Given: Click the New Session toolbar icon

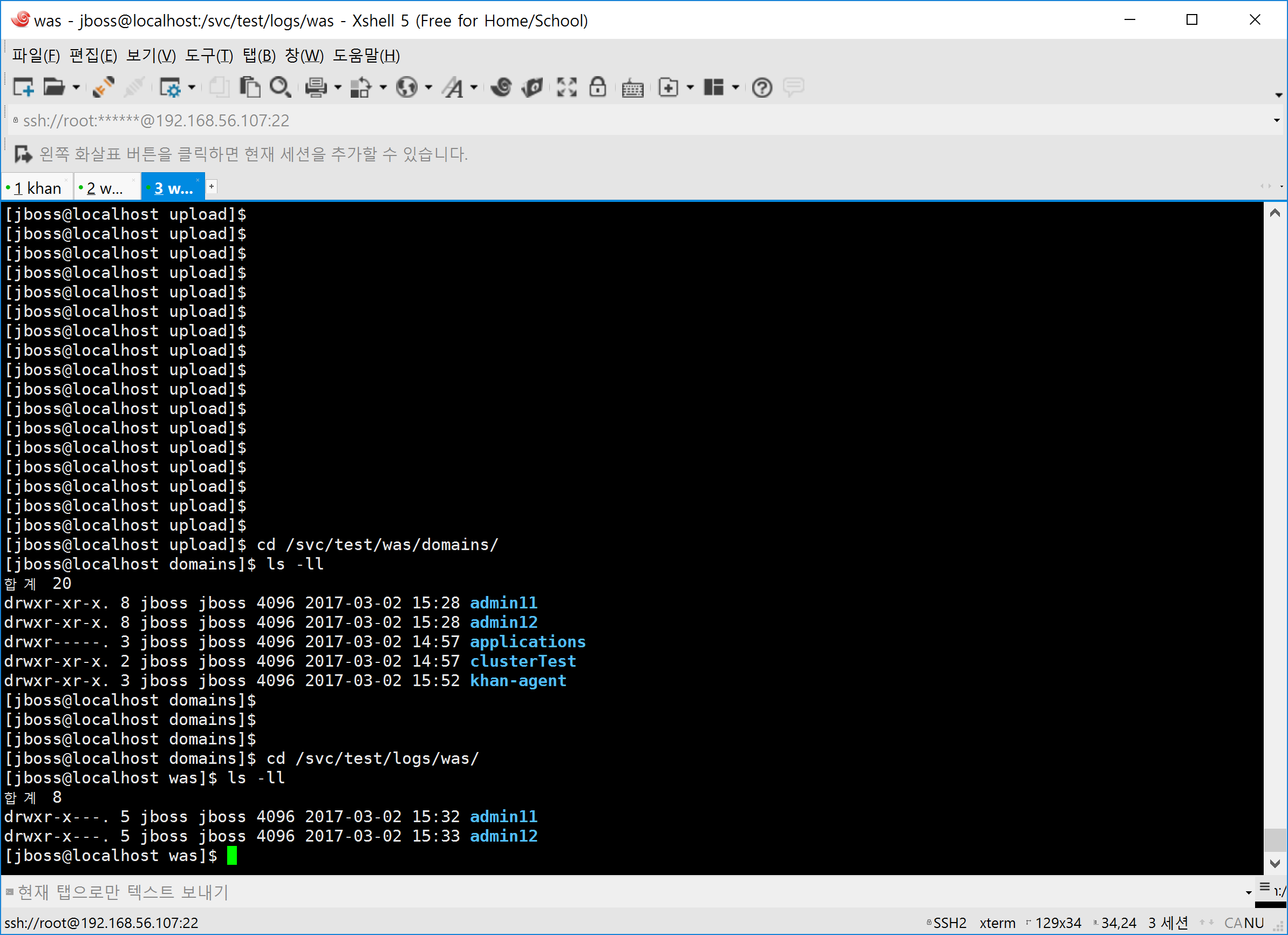Looking at the screenshot, I should pyautogui.click(x=23, y=87).
